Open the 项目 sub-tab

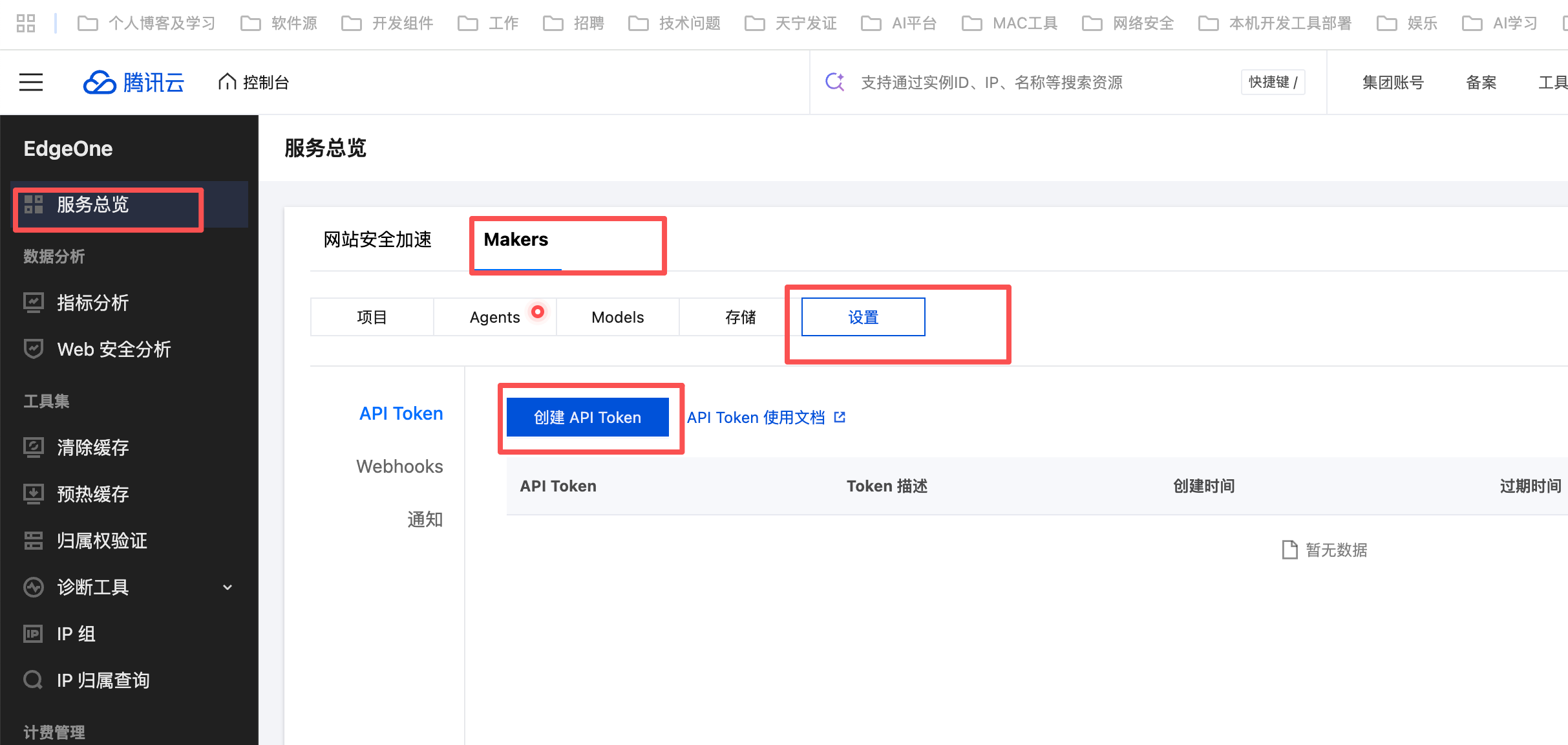pyautogui.click(x=372, y=317)
